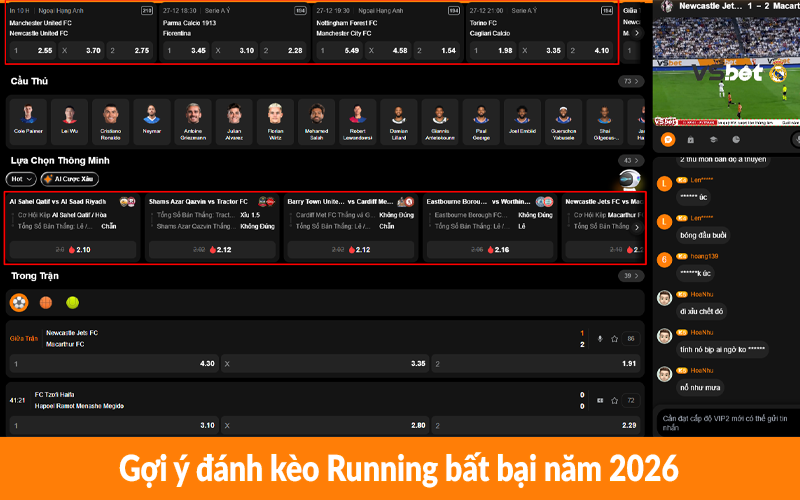
Task: Click orange '6' avatar of hoang139
Action: 664,260
